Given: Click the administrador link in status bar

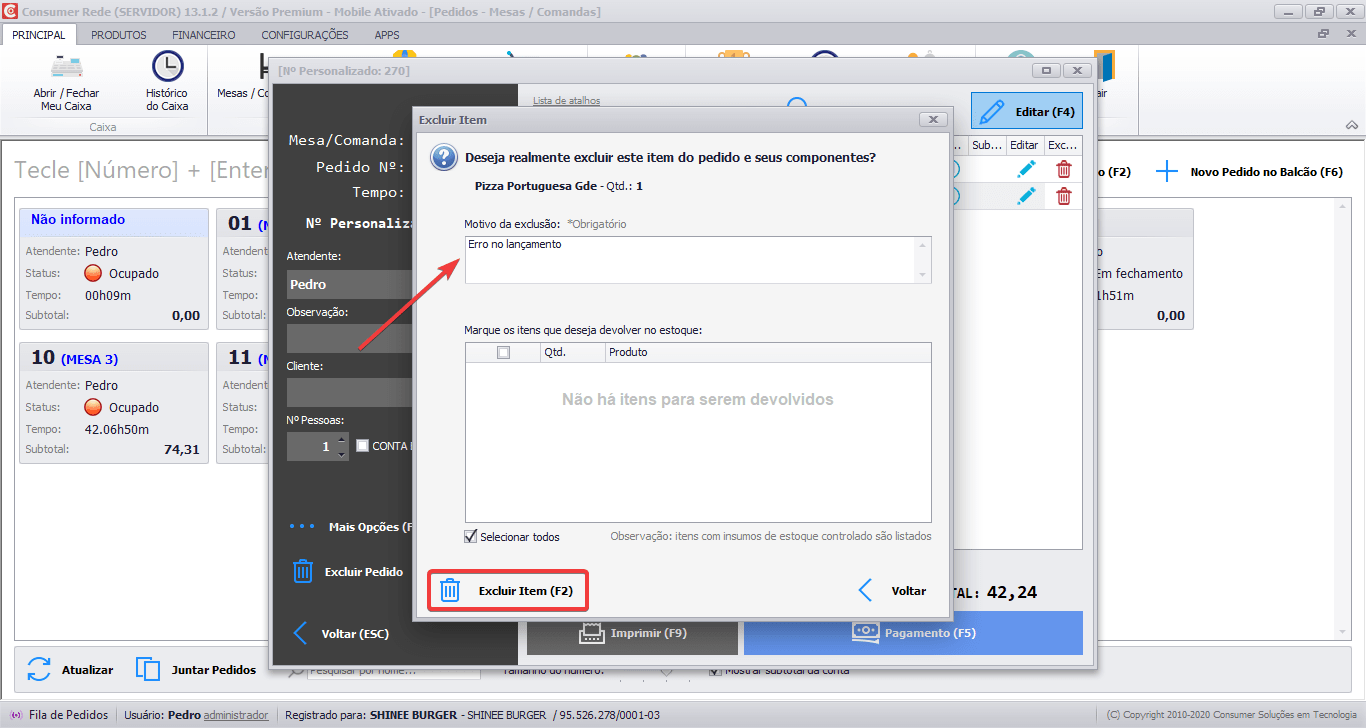Looking at the screenshot, I should point(236,715).
